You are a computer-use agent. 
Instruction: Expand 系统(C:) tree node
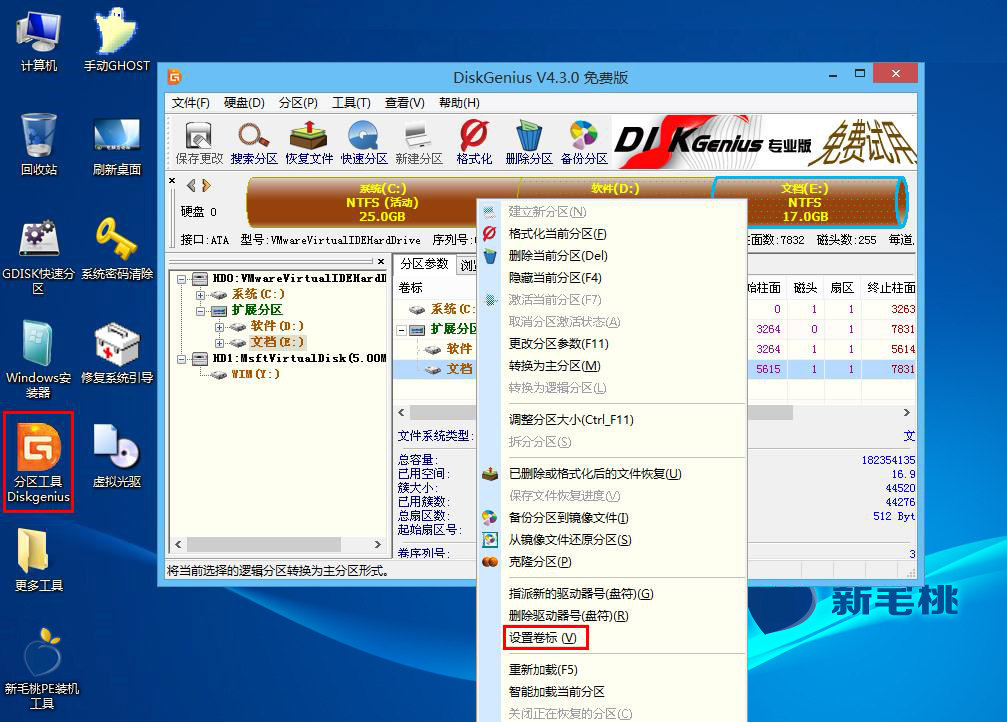point(200,295)
